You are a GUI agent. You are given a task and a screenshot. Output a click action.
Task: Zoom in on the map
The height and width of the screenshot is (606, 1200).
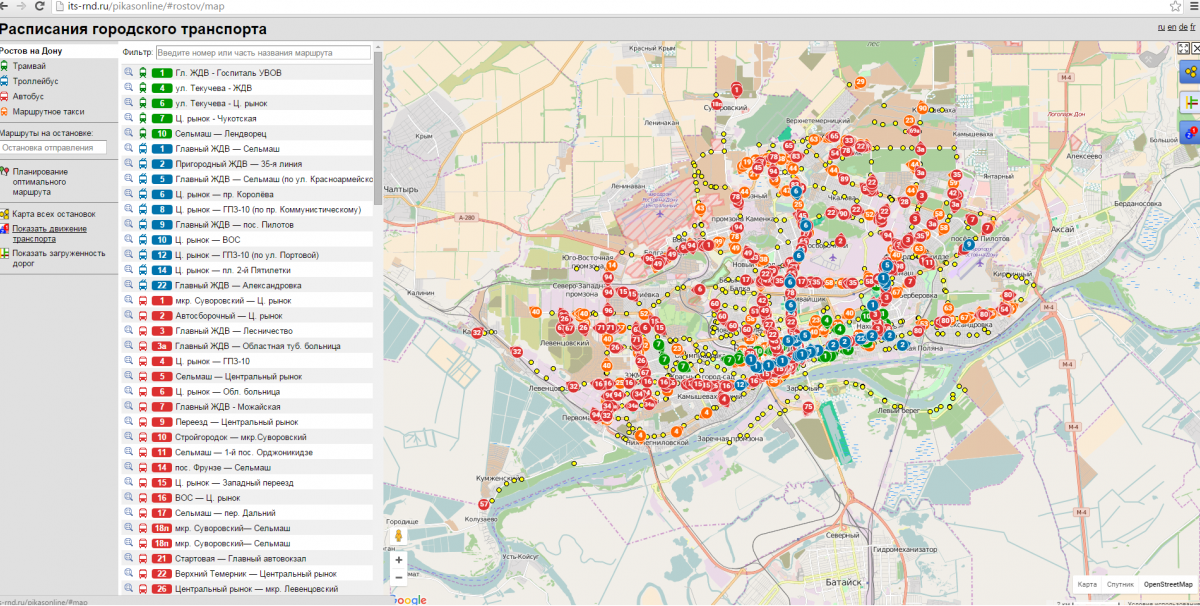coord(399,560)
